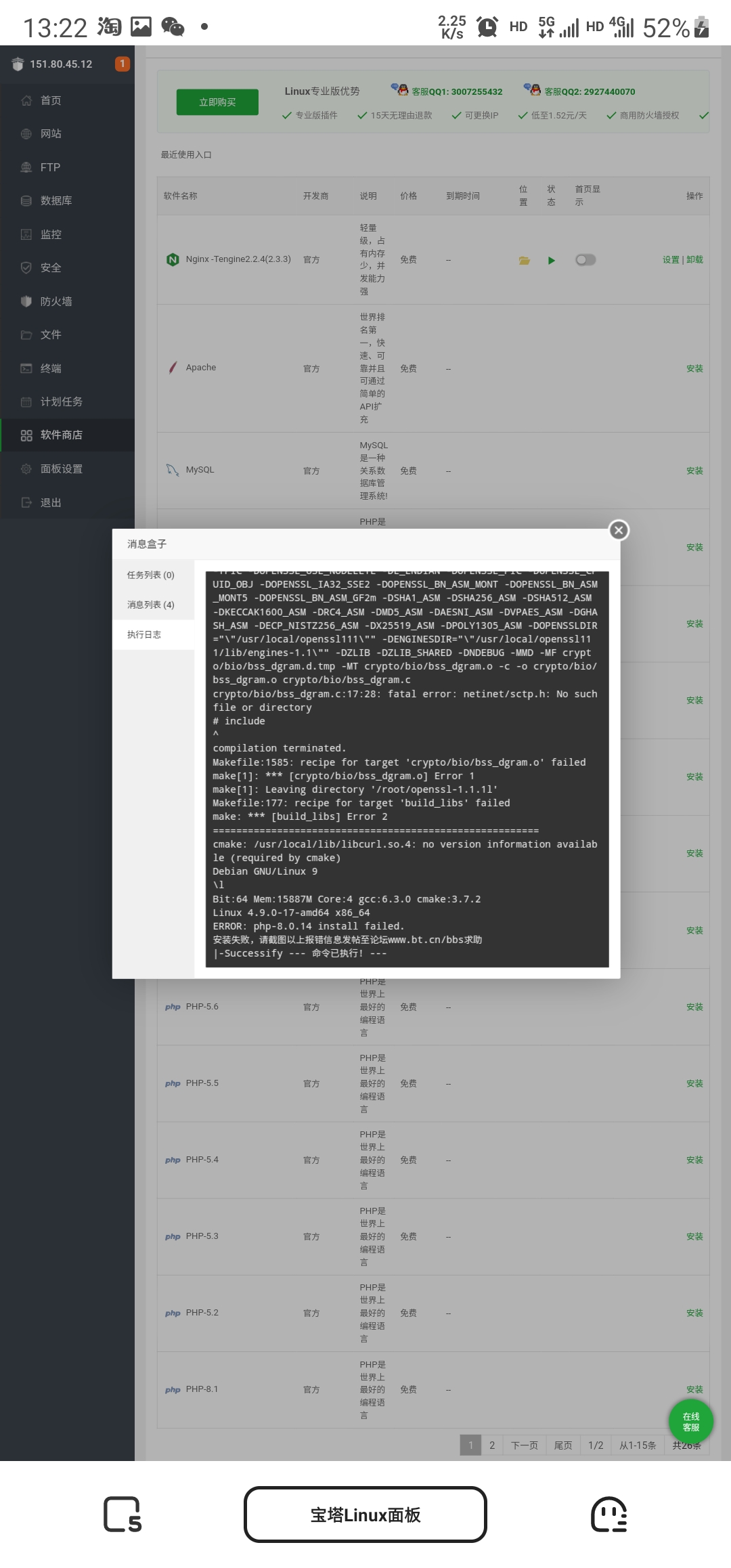Switch to 执行日志 tab
Screen dimensions: 731x1568
pyautogui.click(x=153, y=634)
